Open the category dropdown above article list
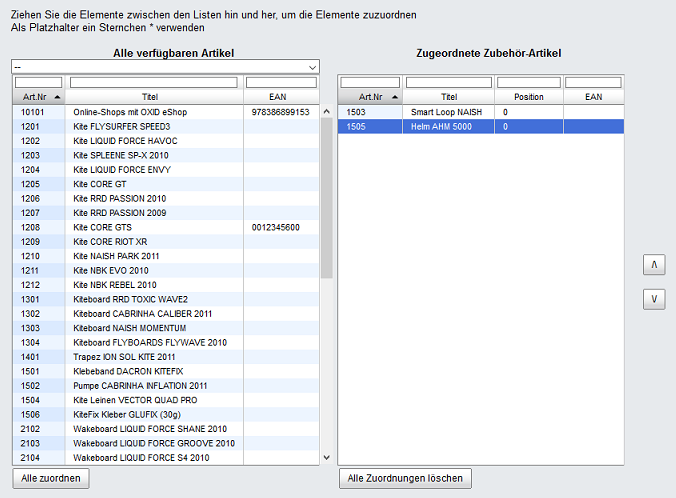 point(165,67)
